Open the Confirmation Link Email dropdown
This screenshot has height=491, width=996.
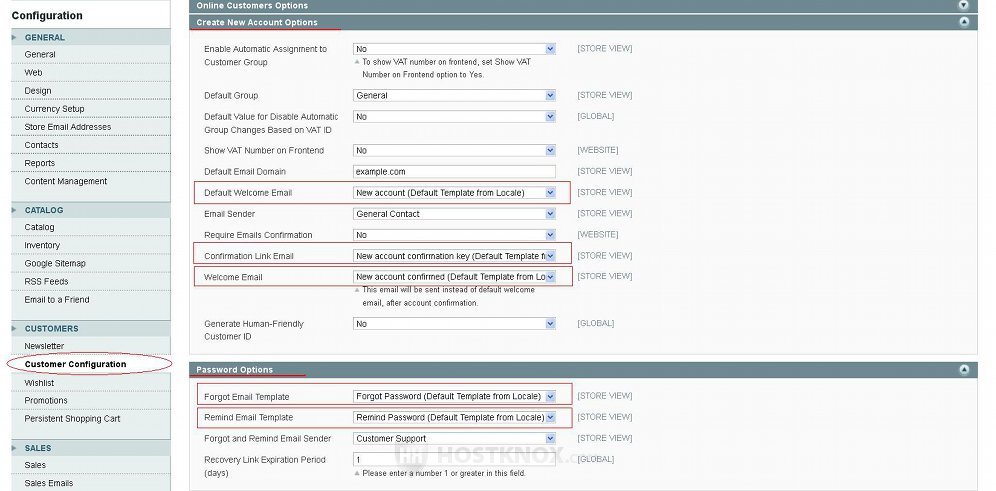coord(454,256)
